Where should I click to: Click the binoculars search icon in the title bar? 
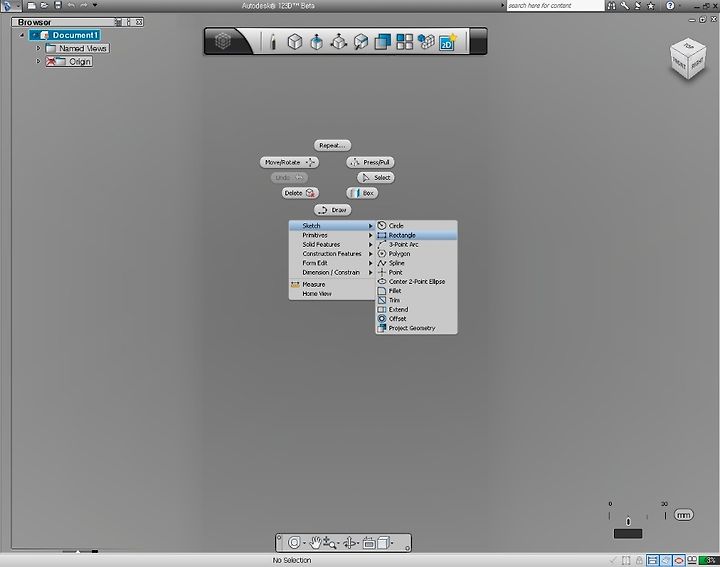611,6
